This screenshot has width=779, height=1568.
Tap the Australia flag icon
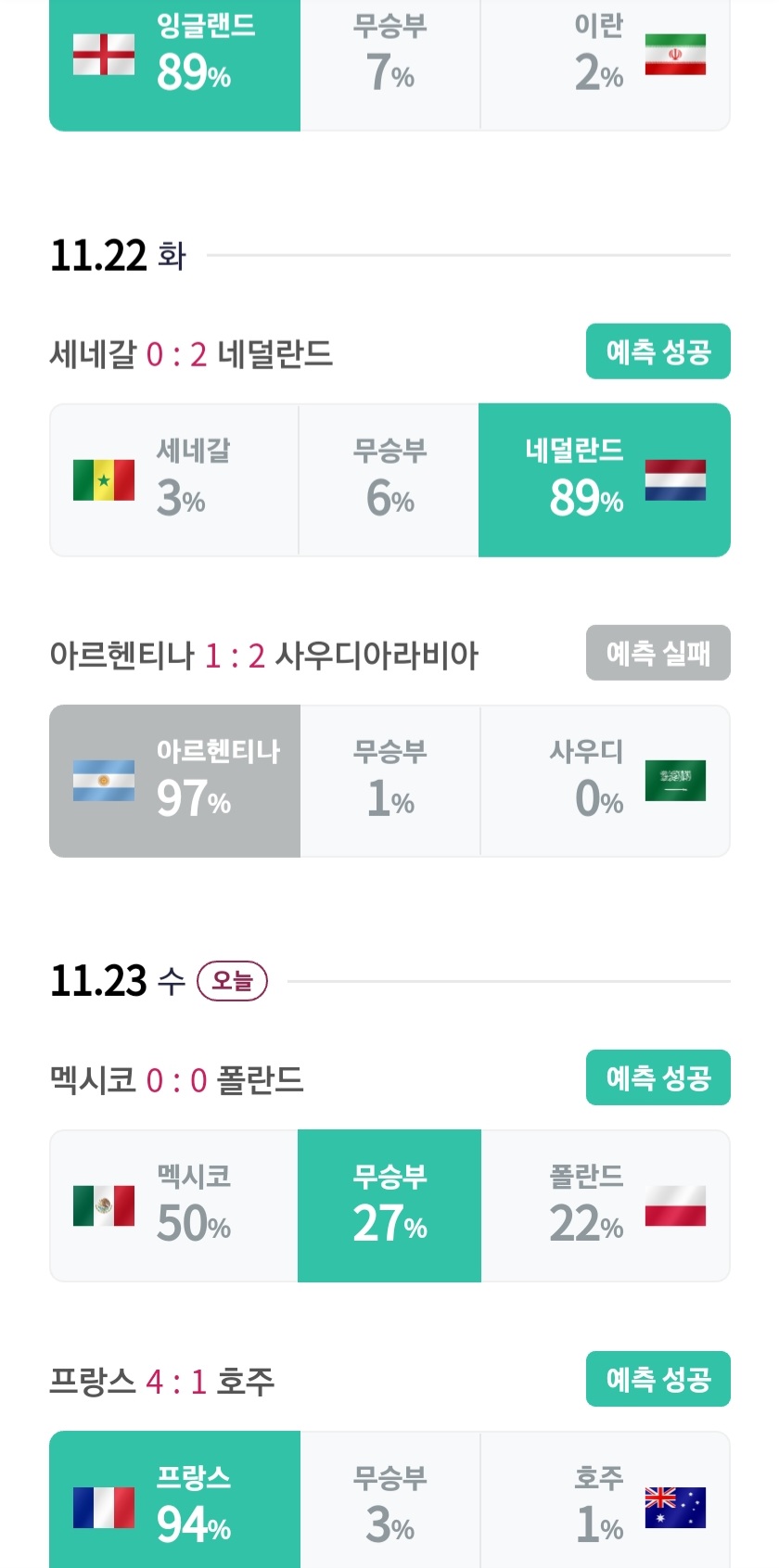click(675, 1507)
